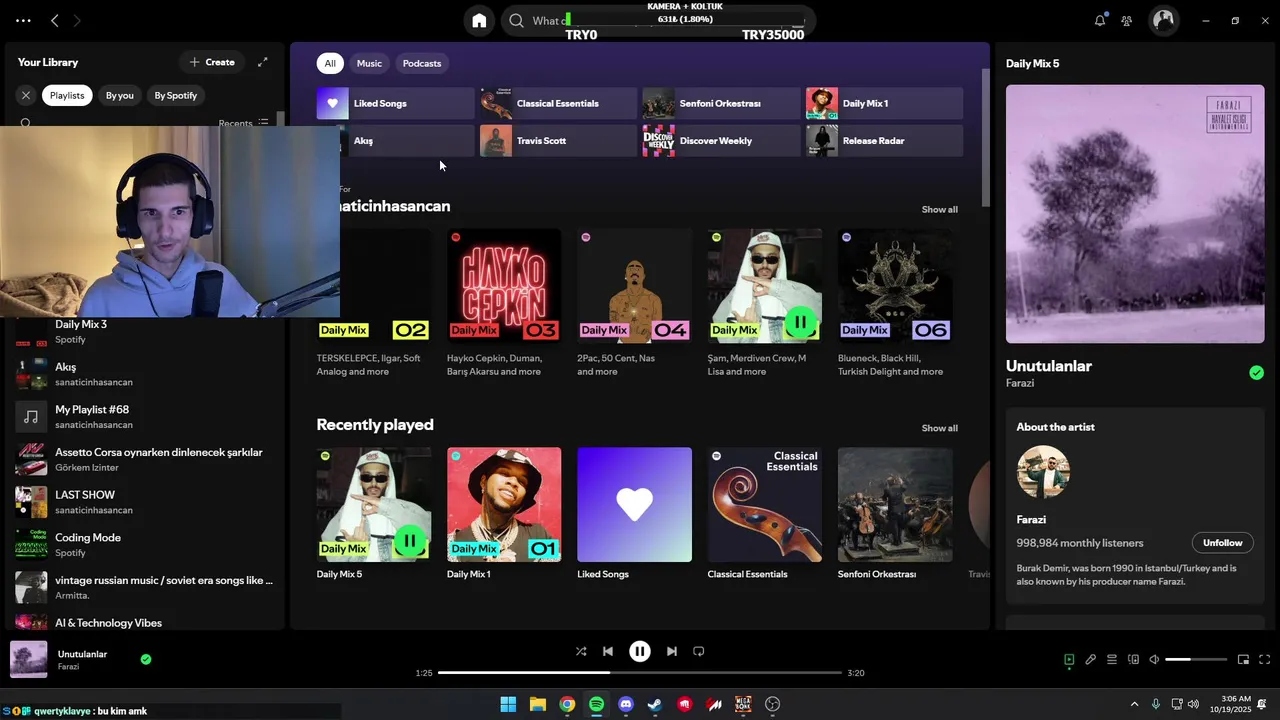Open Steam from the taskbar

655,704
